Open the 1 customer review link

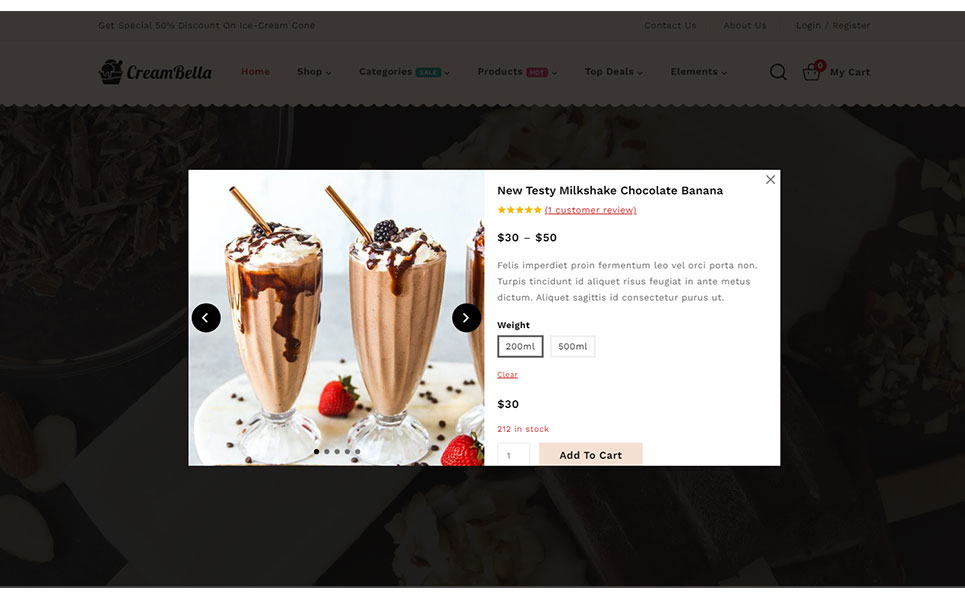(x=591, y=210)
